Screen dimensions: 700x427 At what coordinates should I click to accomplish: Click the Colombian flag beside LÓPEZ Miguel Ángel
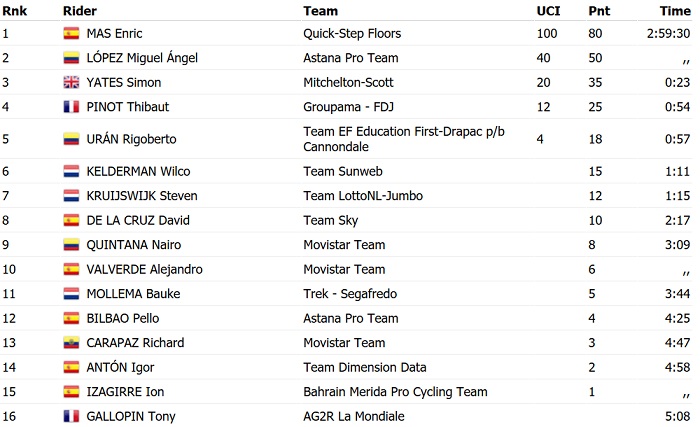tap(71, 58)
